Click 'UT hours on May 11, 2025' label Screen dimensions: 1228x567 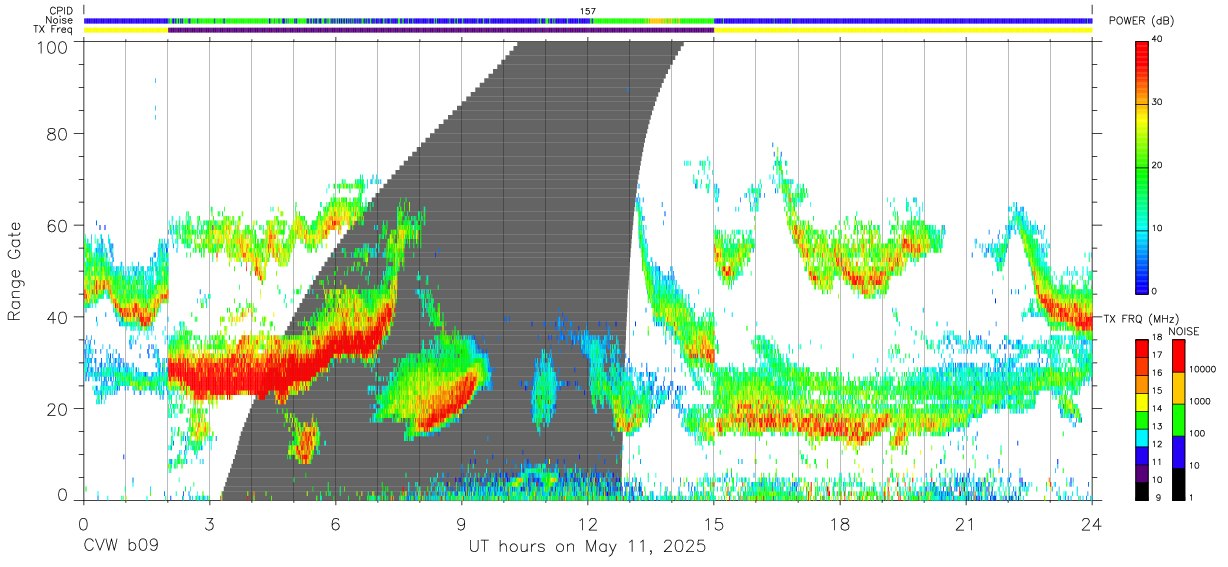588,547
